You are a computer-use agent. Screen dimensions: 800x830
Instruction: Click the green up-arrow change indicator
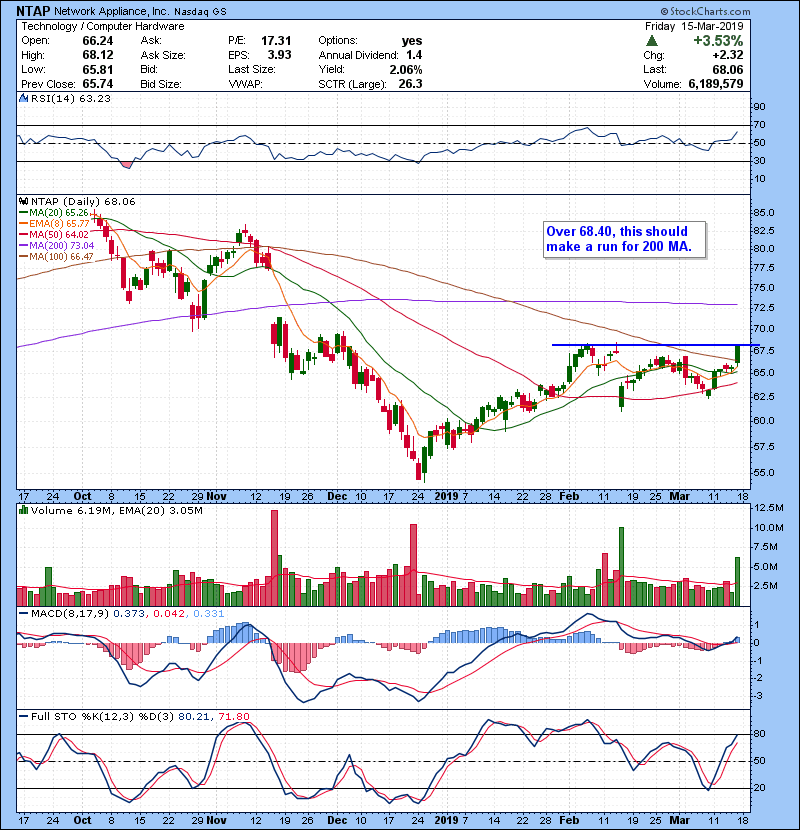pyautogui.click(x=652, y=40)
